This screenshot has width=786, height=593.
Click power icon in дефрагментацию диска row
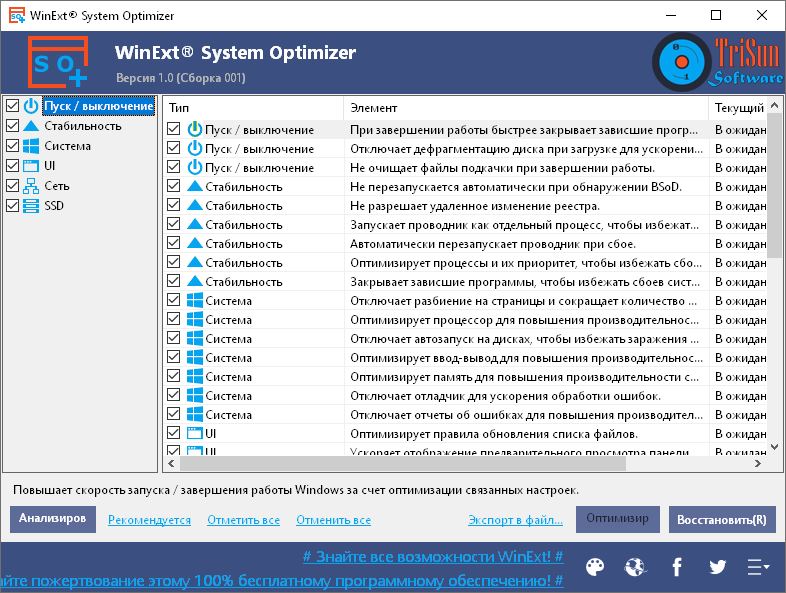pyautogui.click(x=194, y=148)
